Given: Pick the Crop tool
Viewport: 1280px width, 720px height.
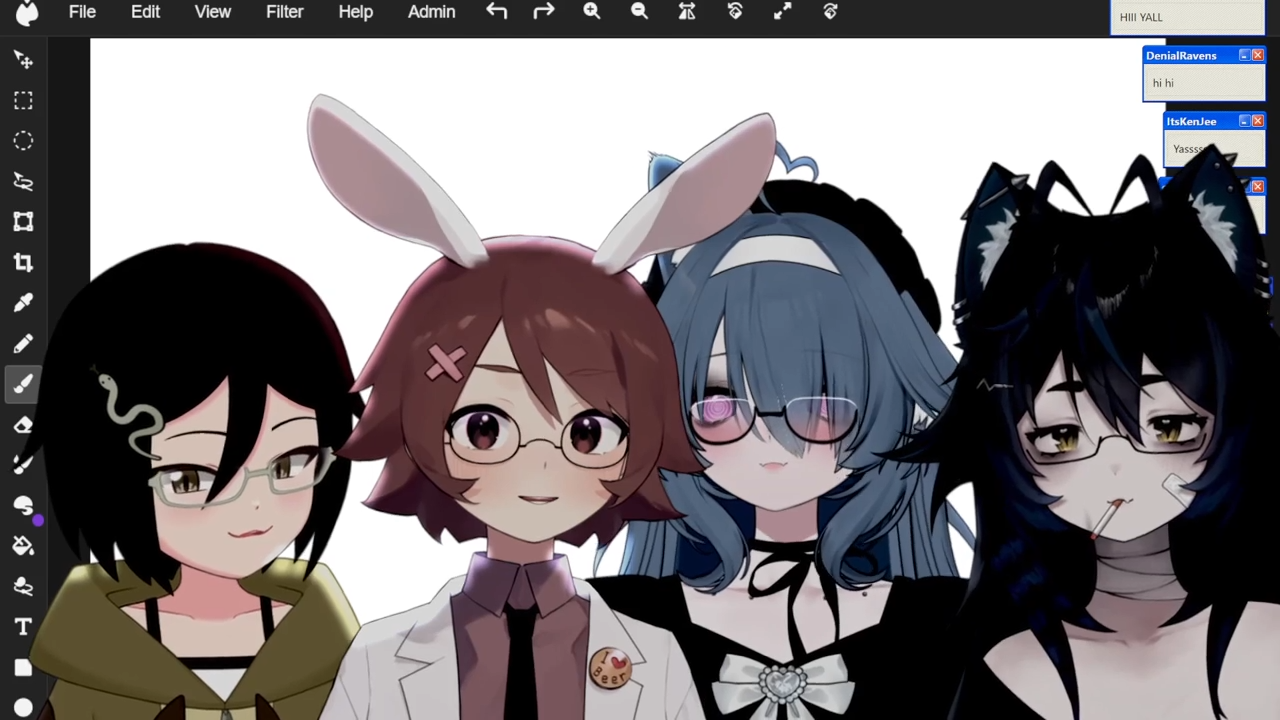Looking at the screenshot, I should tap(23, 262).
